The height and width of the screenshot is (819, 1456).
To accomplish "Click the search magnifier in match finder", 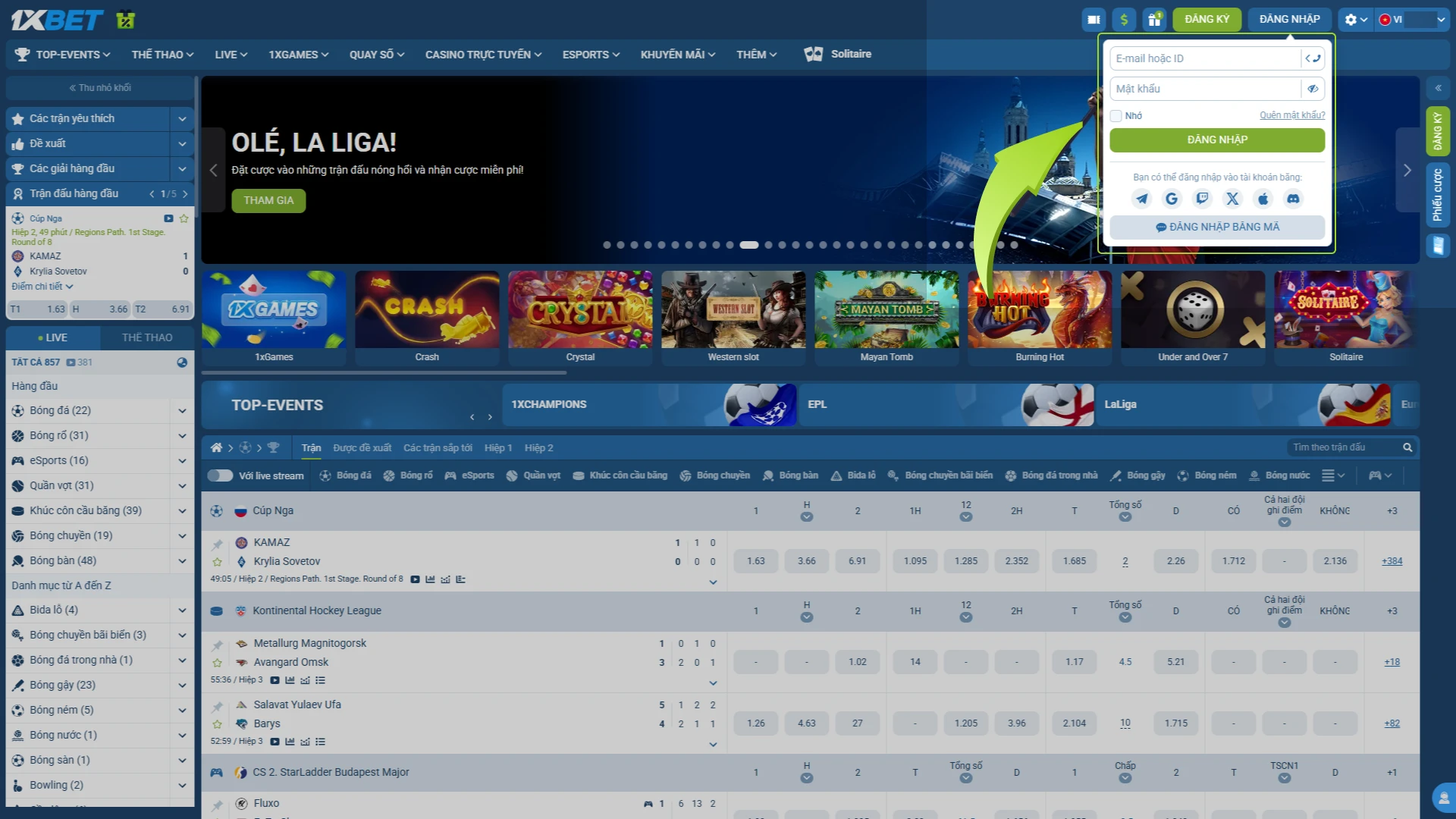I will 1407,447.
